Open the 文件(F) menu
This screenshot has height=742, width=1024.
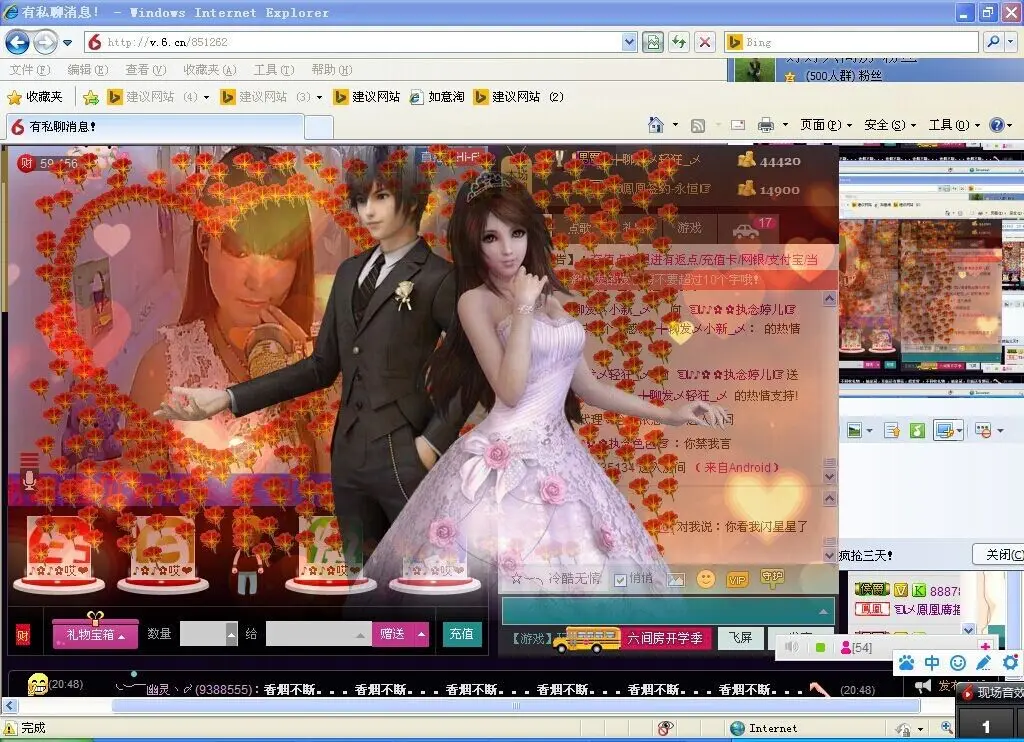point(29,70)
